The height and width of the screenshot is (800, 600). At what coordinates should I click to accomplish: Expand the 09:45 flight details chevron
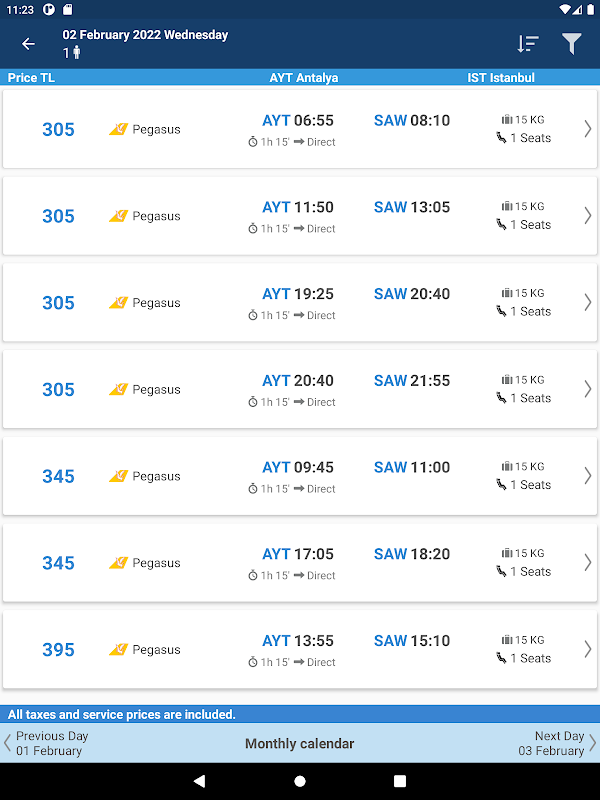click(587, 476)
